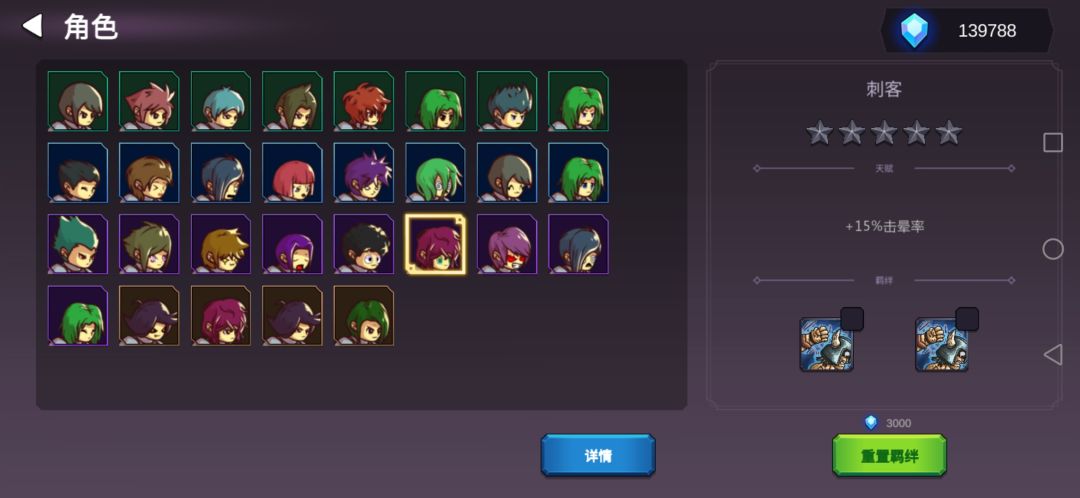Select the red spiky-haired character in the green row
1080x498 pixels.
tap(364, 101)
